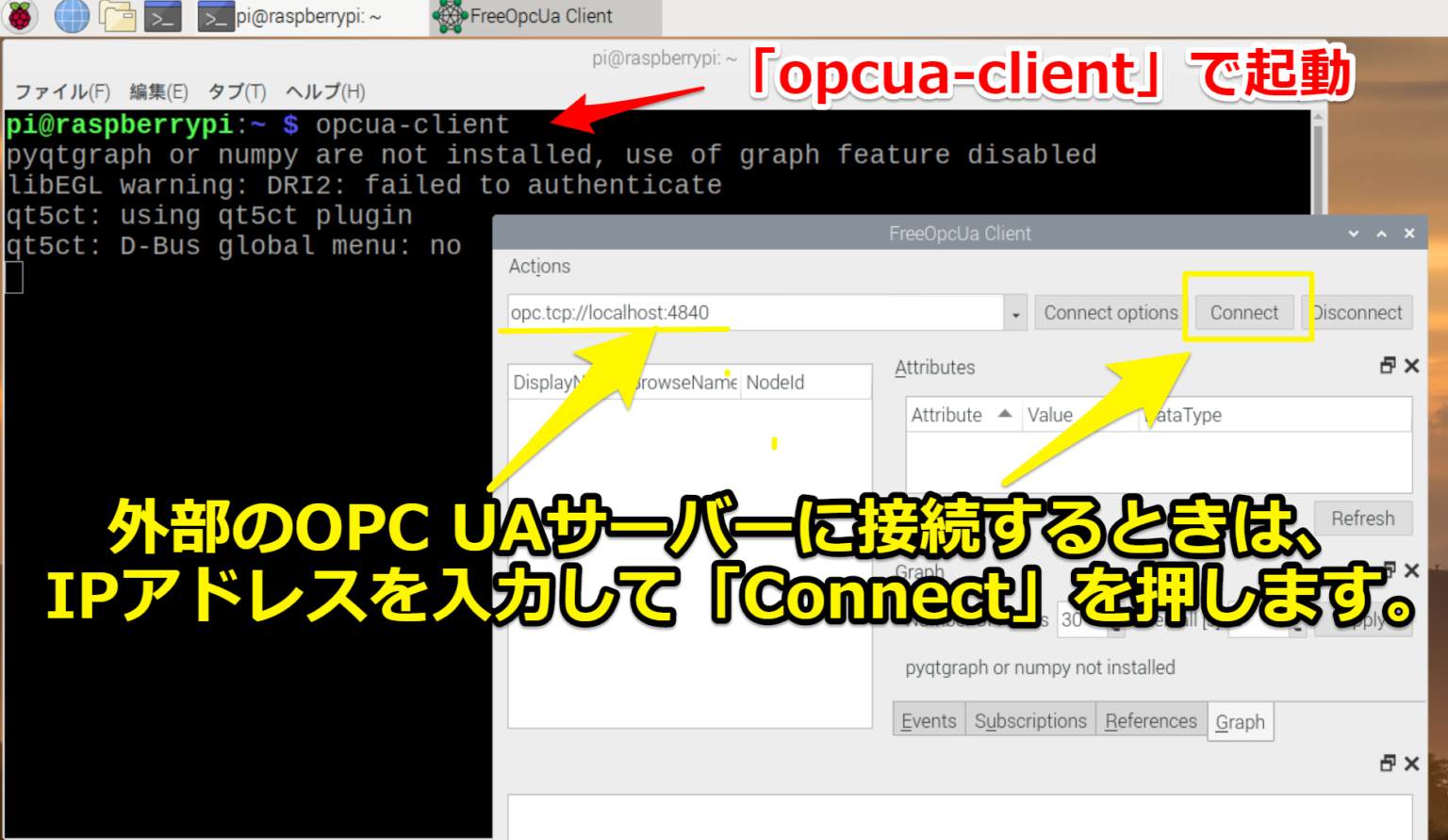Image resolution: width=1448 pixels, height=840 pixels.
Task: Collapse the FreeOpcUa window via the title bar chevron
Action: click(1353, 233)
